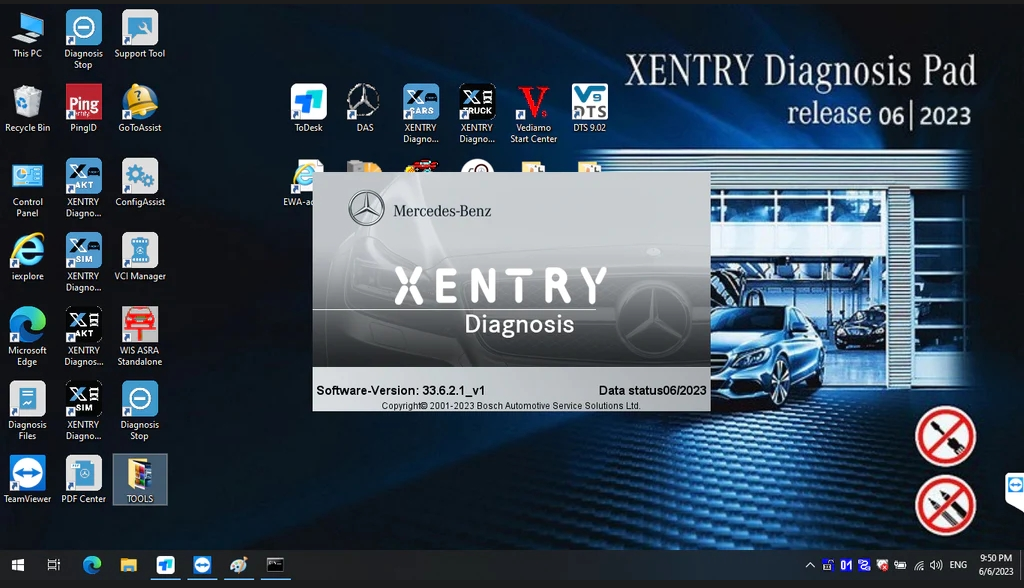Select This PC desktop icon
The height and width of the screenshot is (588, 1024).
(27, 34)
